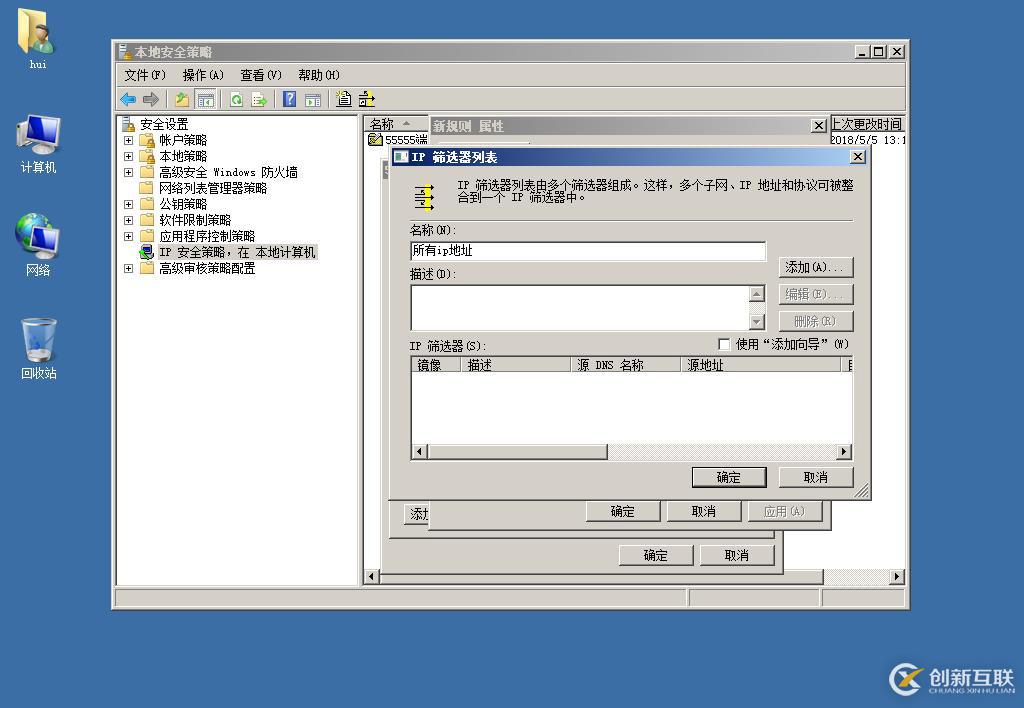The height and width of the screenshot is (708, 1024).
Task: Click 取消 in the bottom-most policy dialog
Action: point(737,555)
